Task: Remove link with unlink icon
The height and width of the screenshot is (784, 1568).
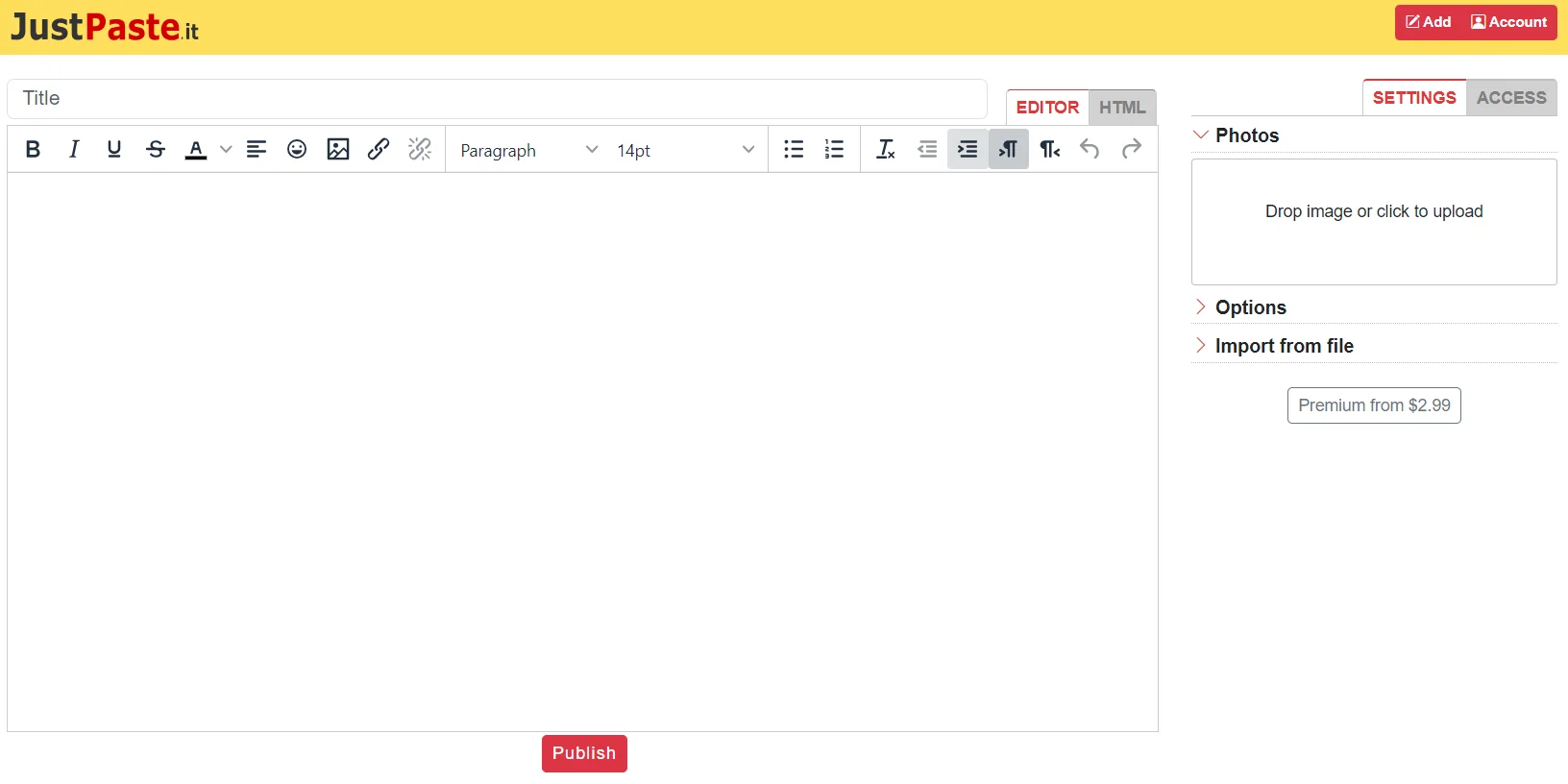Action: pos(420,149)
